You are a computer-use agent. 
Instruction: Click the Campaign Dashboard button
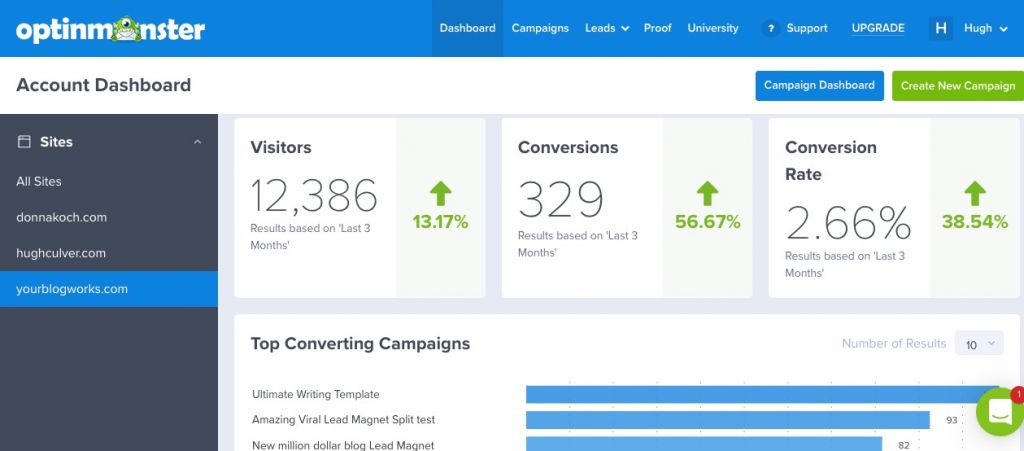[x=820, y=86]
